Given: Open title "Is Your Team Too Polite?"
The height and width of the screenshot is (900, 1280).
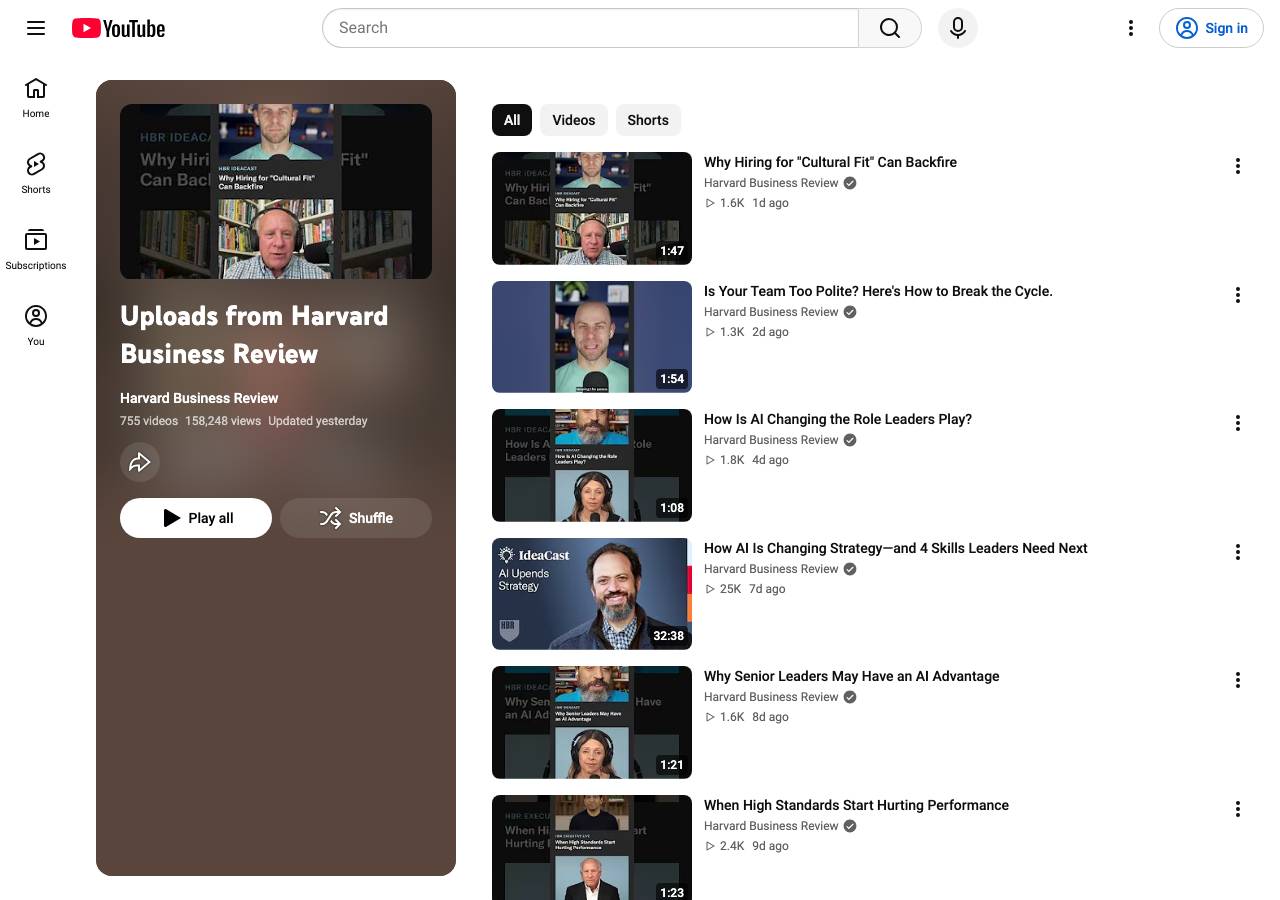Looking at the screenshot, I should pos(878,291).
